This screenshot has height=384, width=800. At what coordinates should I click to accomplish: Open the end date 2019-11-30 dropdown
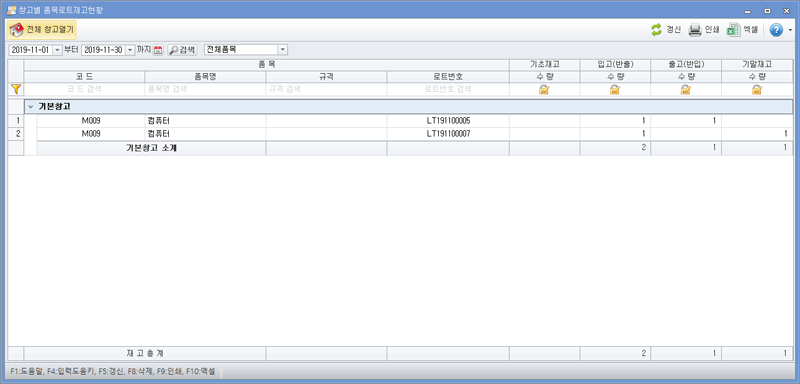pos(130,50)
